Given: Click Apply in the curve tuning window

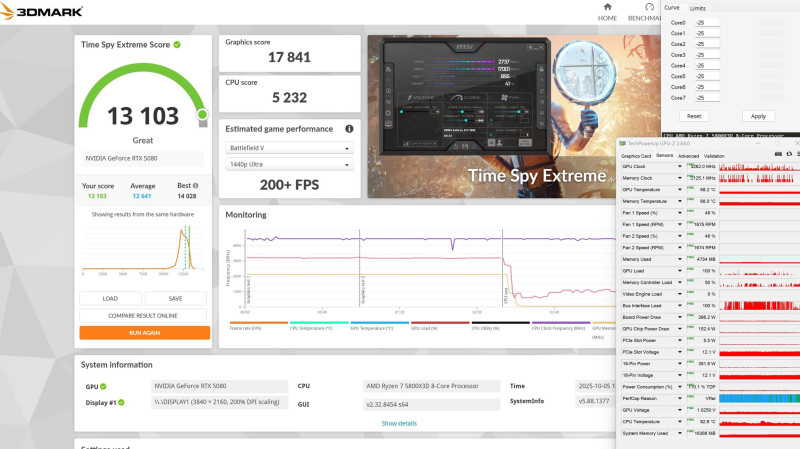Looking at the screenshot, I should 758,116.
